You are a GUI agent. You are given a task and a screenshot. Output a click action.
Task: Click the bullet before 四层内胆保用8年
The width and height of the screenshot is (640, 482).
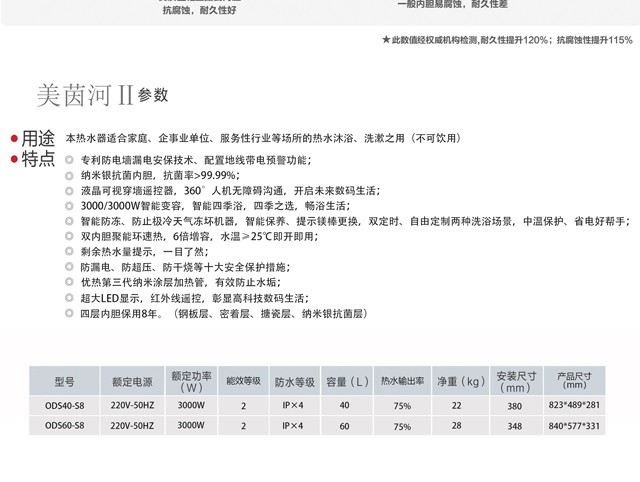[x=69, y=313]
